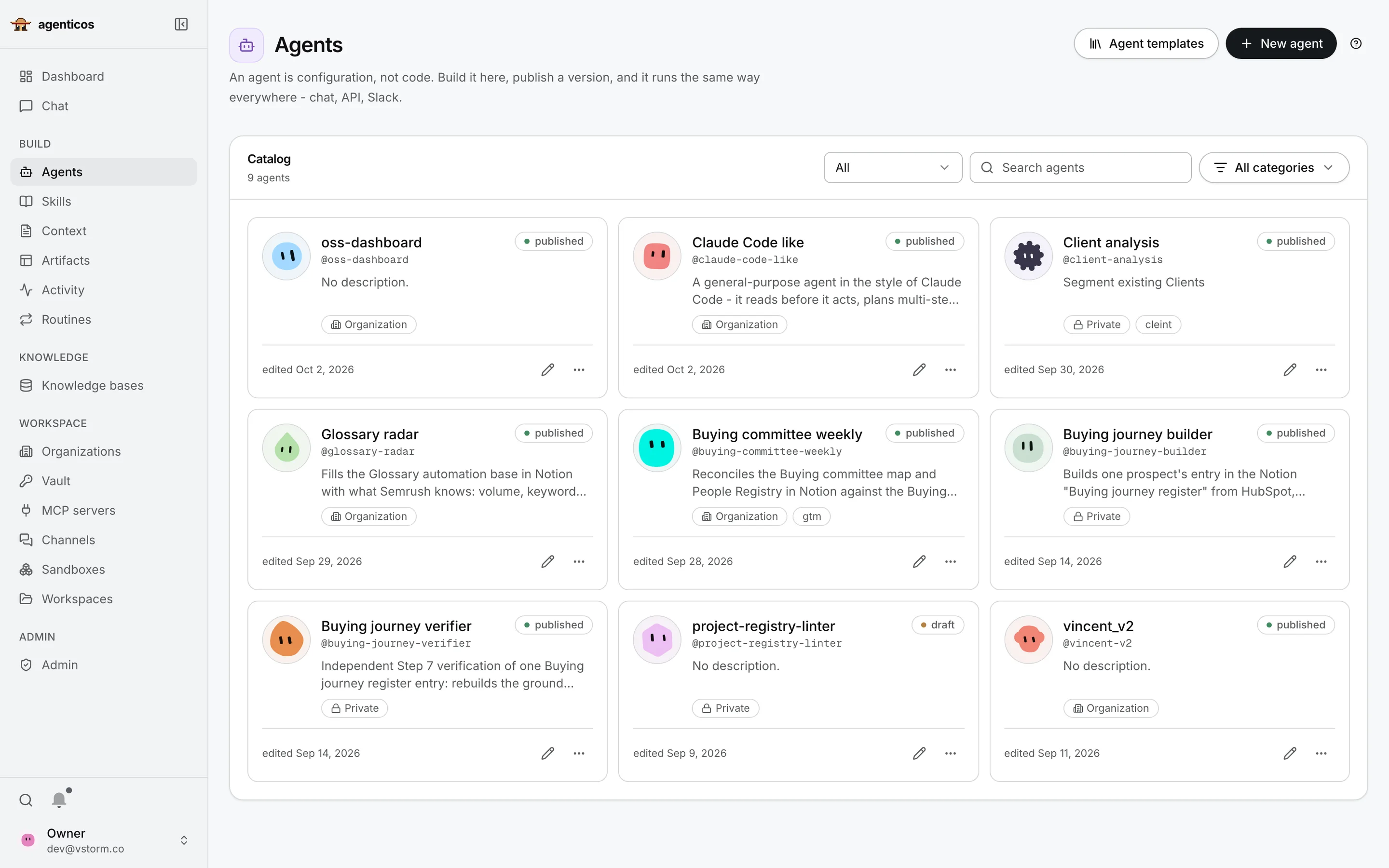Edit Buying committee weekly via pencil
This screenshot has height=868, width=1389.
[x=919, y=561]
